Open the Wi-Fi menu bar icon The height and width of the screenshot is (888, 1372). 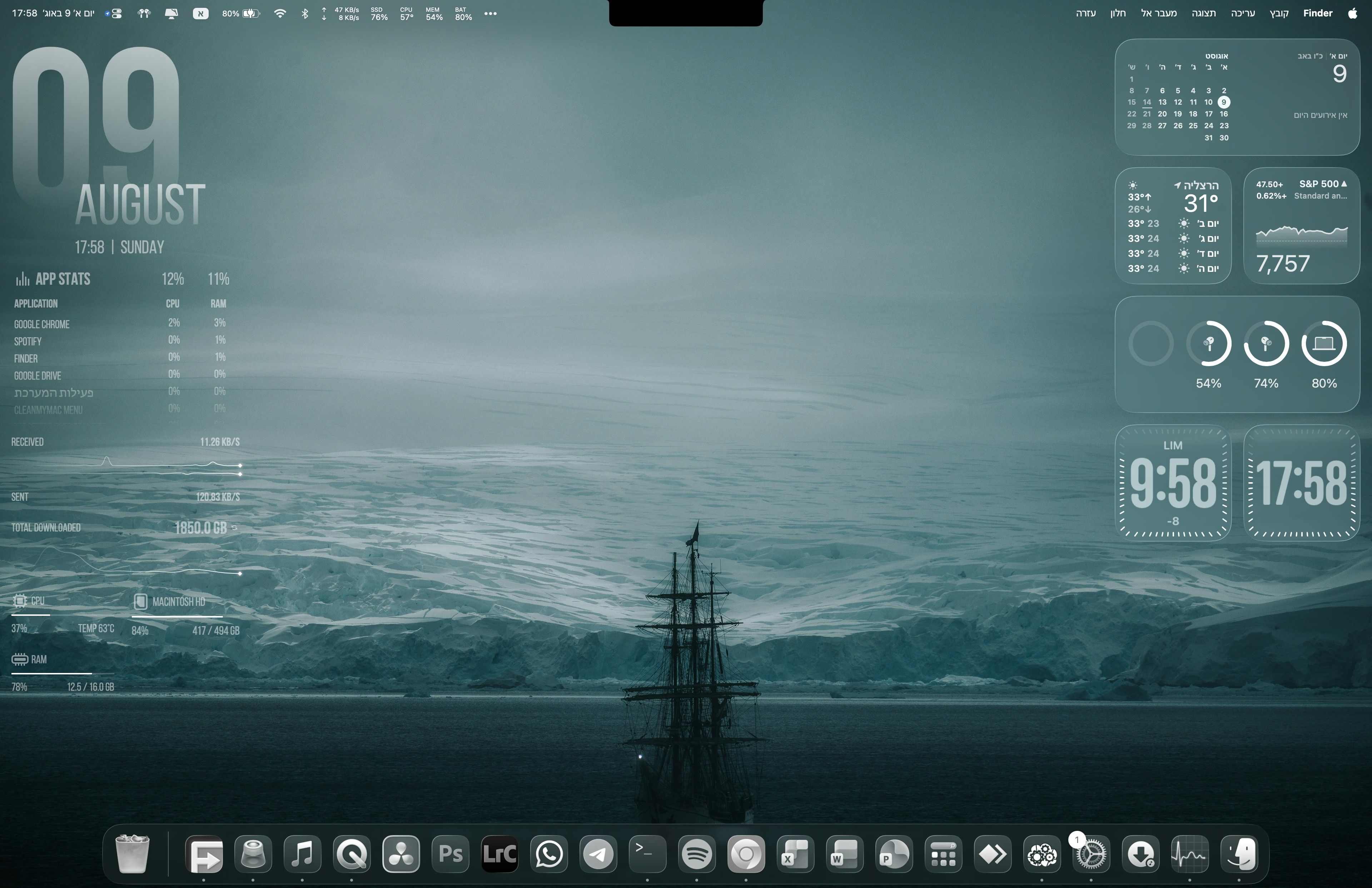coord(280,13)
